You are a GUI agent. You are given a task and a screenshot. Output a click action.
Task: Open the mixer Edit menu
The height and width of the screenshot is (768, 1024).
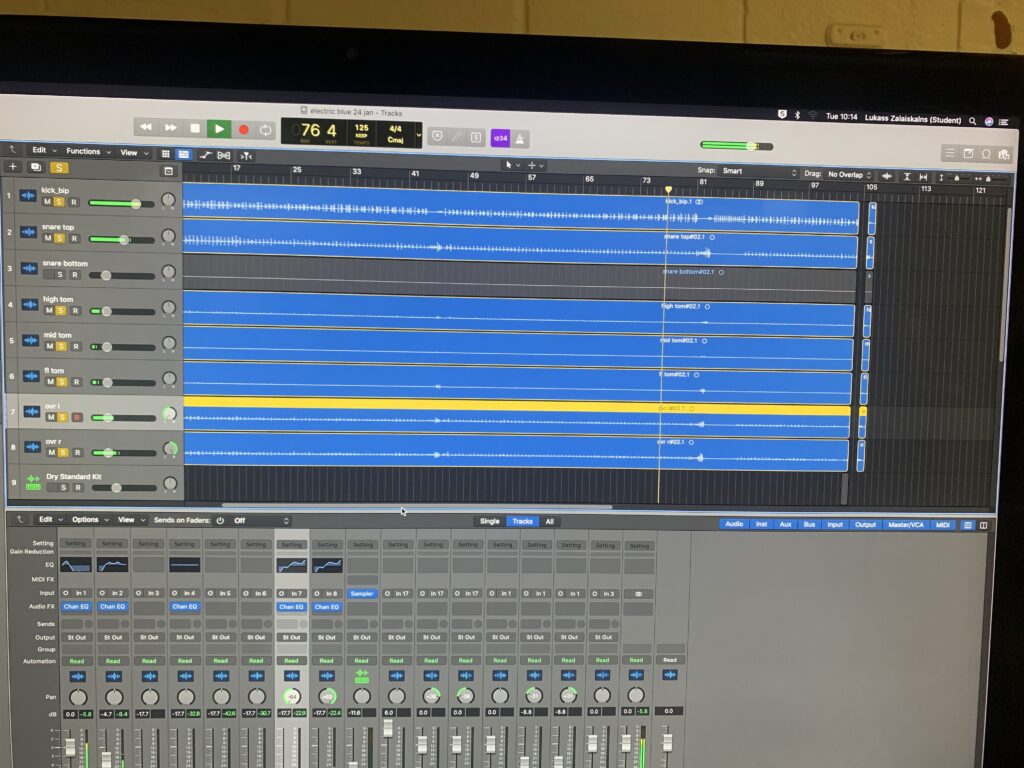tap(50, 519)
